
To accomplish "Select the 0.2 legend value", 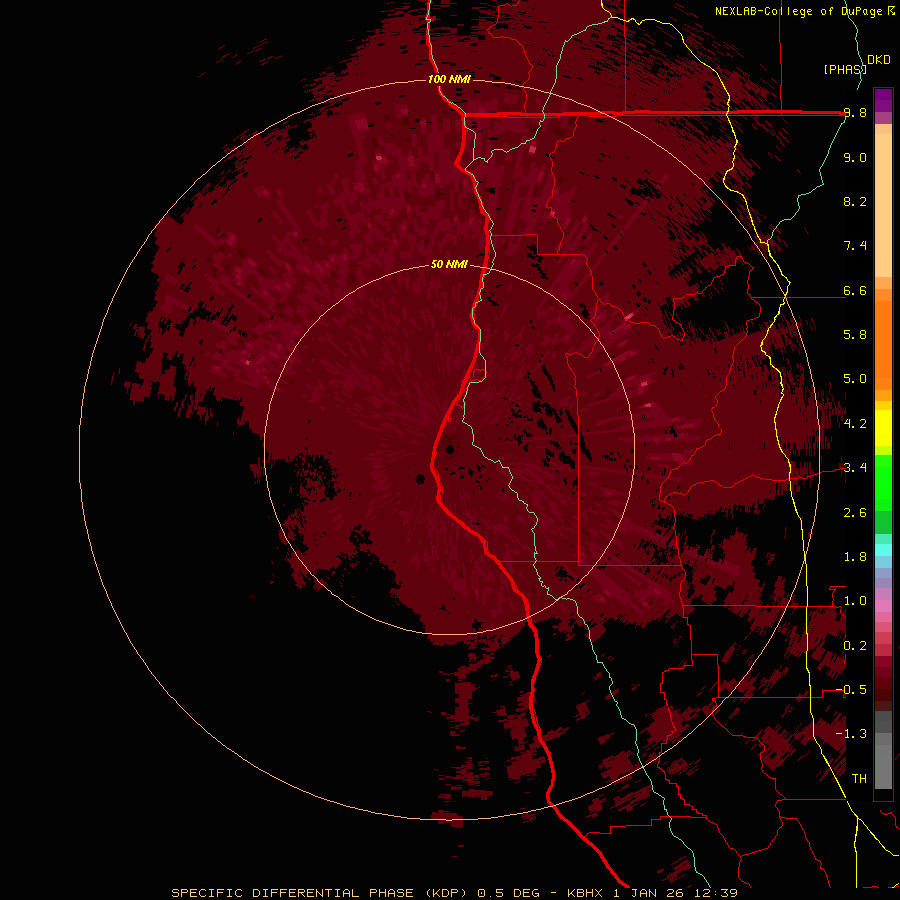I will click(x=855, y=646).
